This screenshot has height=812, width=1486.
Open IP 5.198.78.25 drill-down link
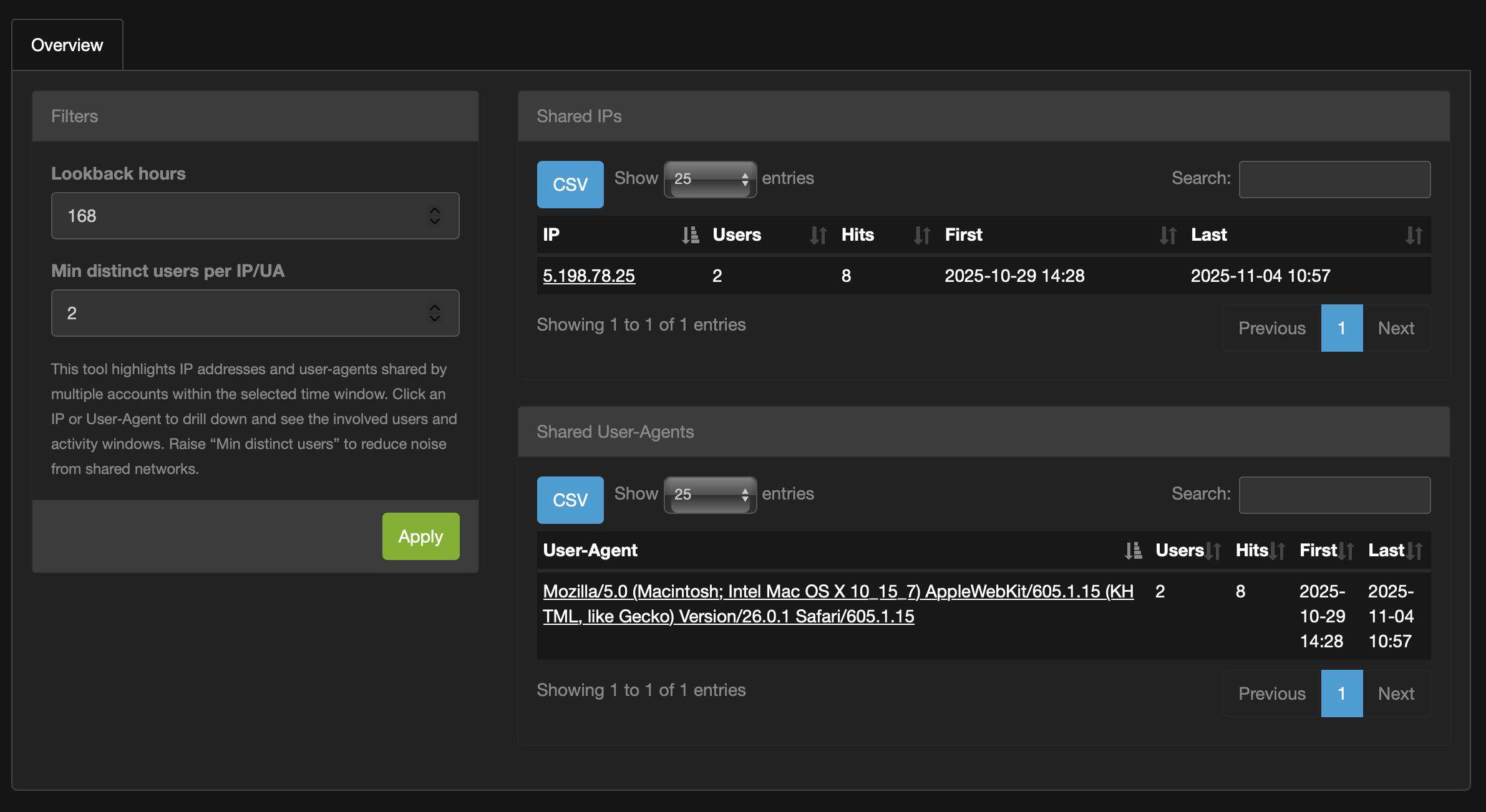pyautogui.click(x=589, y=276)
